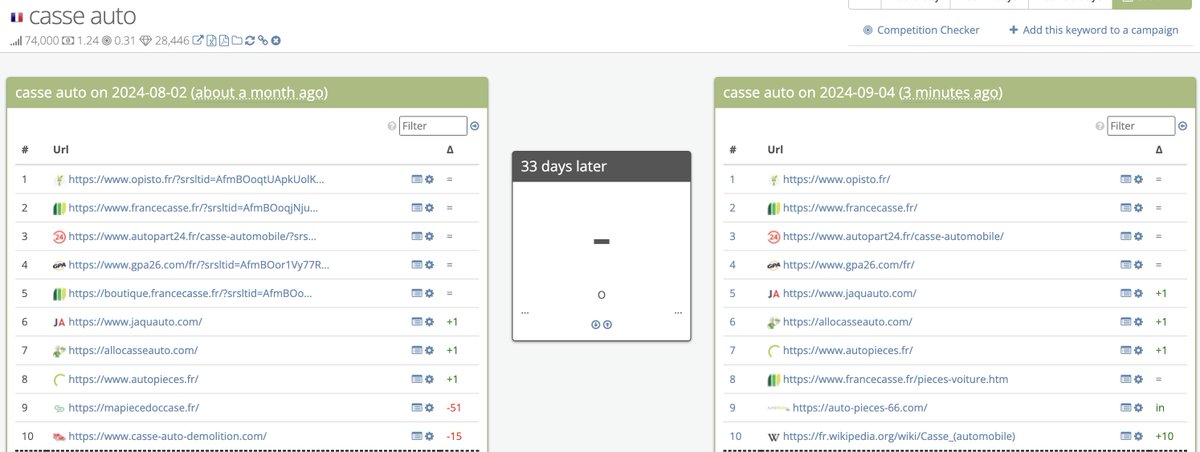Image resolution: width=1200 pixels, height=452 pixels.
Task: Open details icon for fr.wikipedia.org row
Action: click(x=1125, y=436)
